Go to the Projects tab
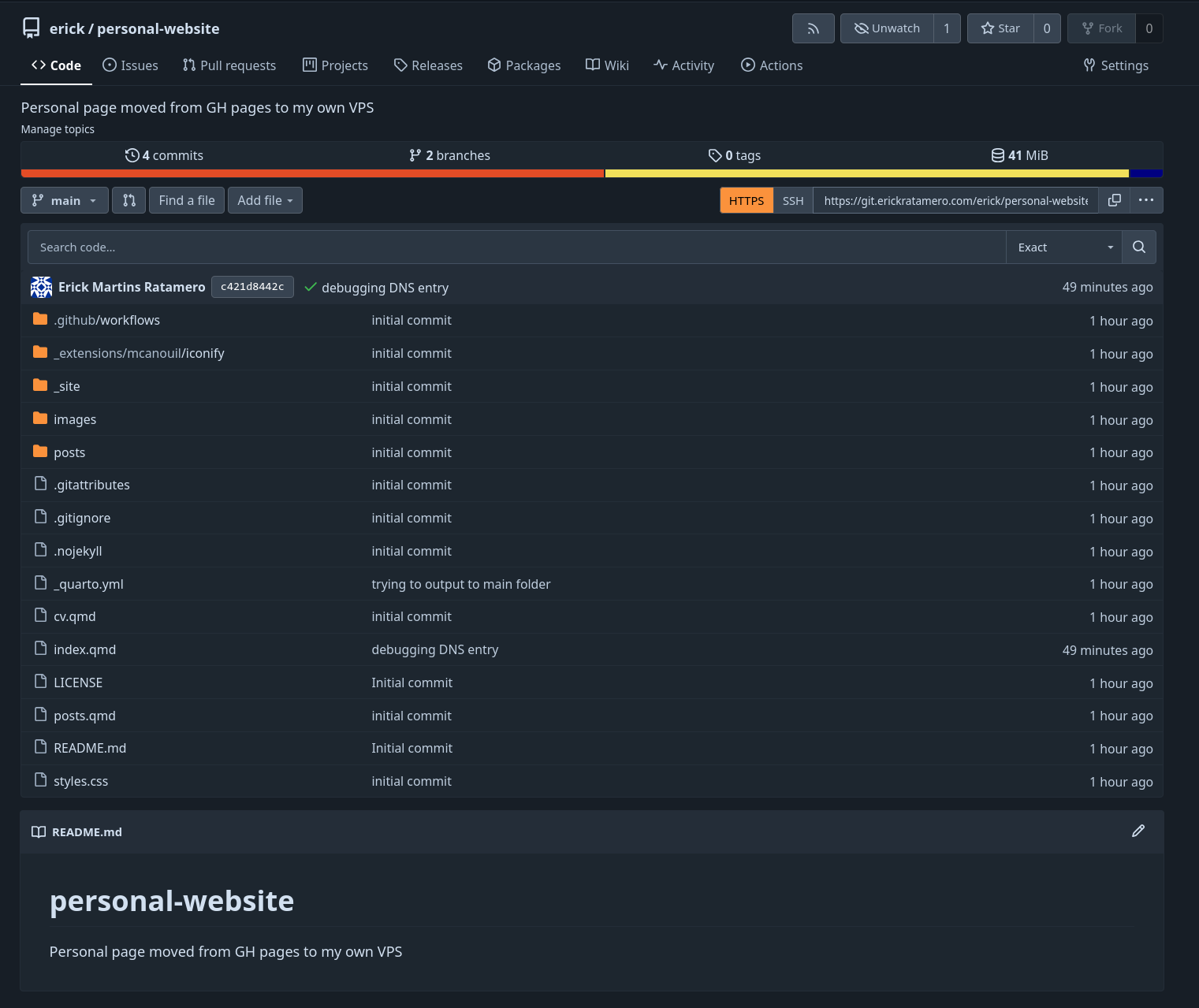The height and width of the screenshot is (1008, 1199). tap(335, 65)
